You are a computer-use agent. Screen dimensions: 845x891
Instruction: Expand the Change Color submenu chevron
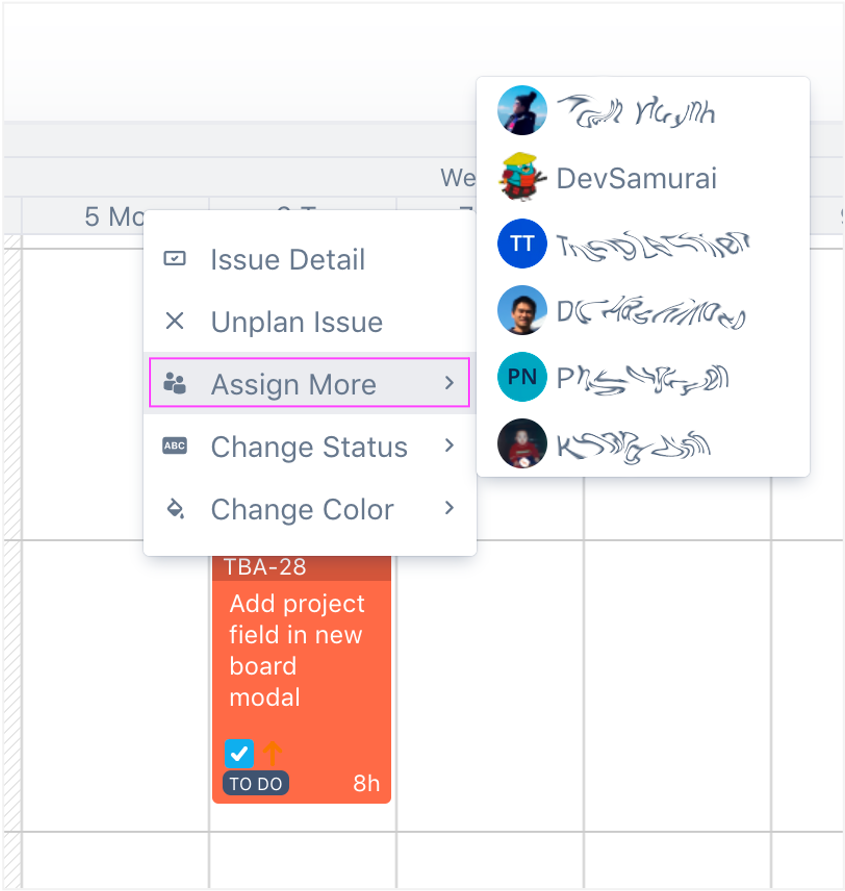pyautogui.click(x=450, y=509)
